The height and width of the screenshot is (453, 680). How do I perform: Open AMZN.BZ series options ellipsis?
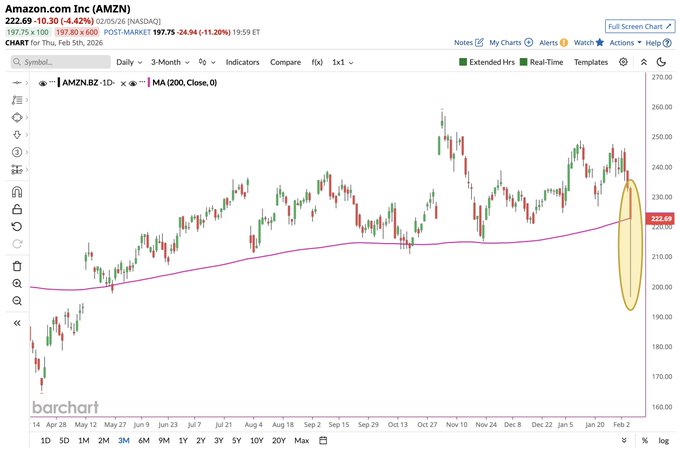52,82
